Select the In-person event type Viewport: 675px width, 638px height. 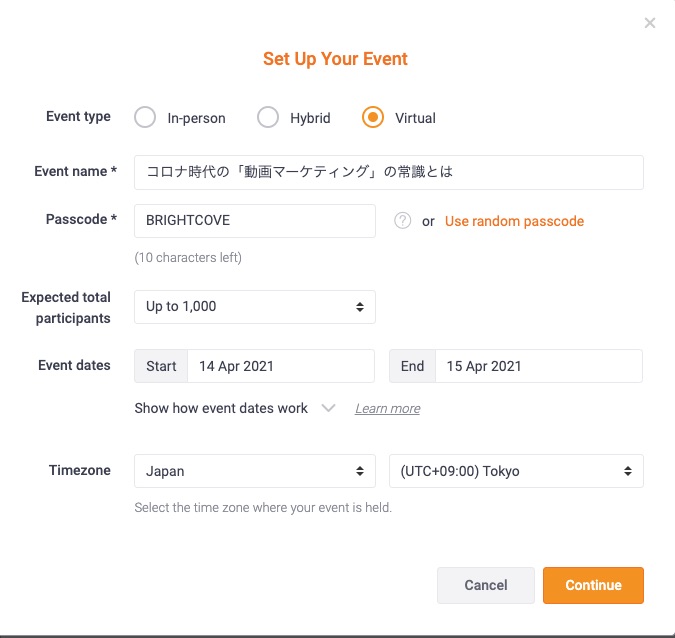point(145,118)
